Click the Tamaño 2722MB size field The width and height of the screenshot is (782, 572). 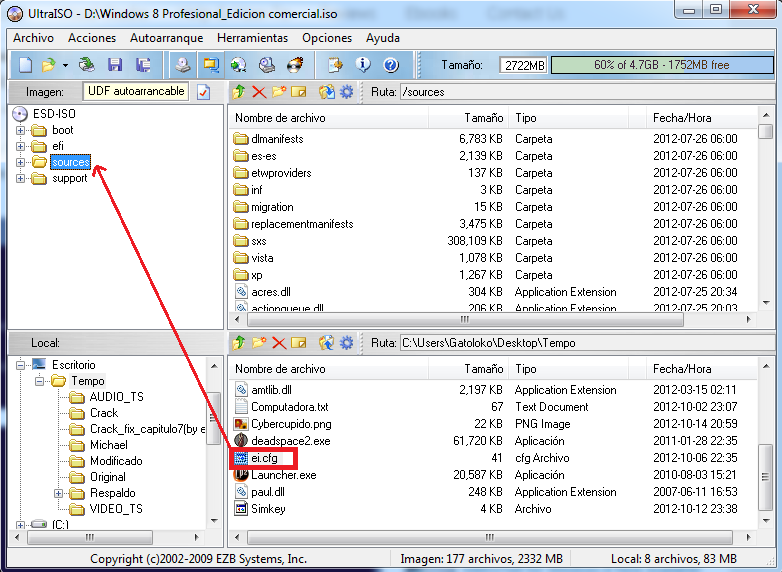[x=523, y=65]
